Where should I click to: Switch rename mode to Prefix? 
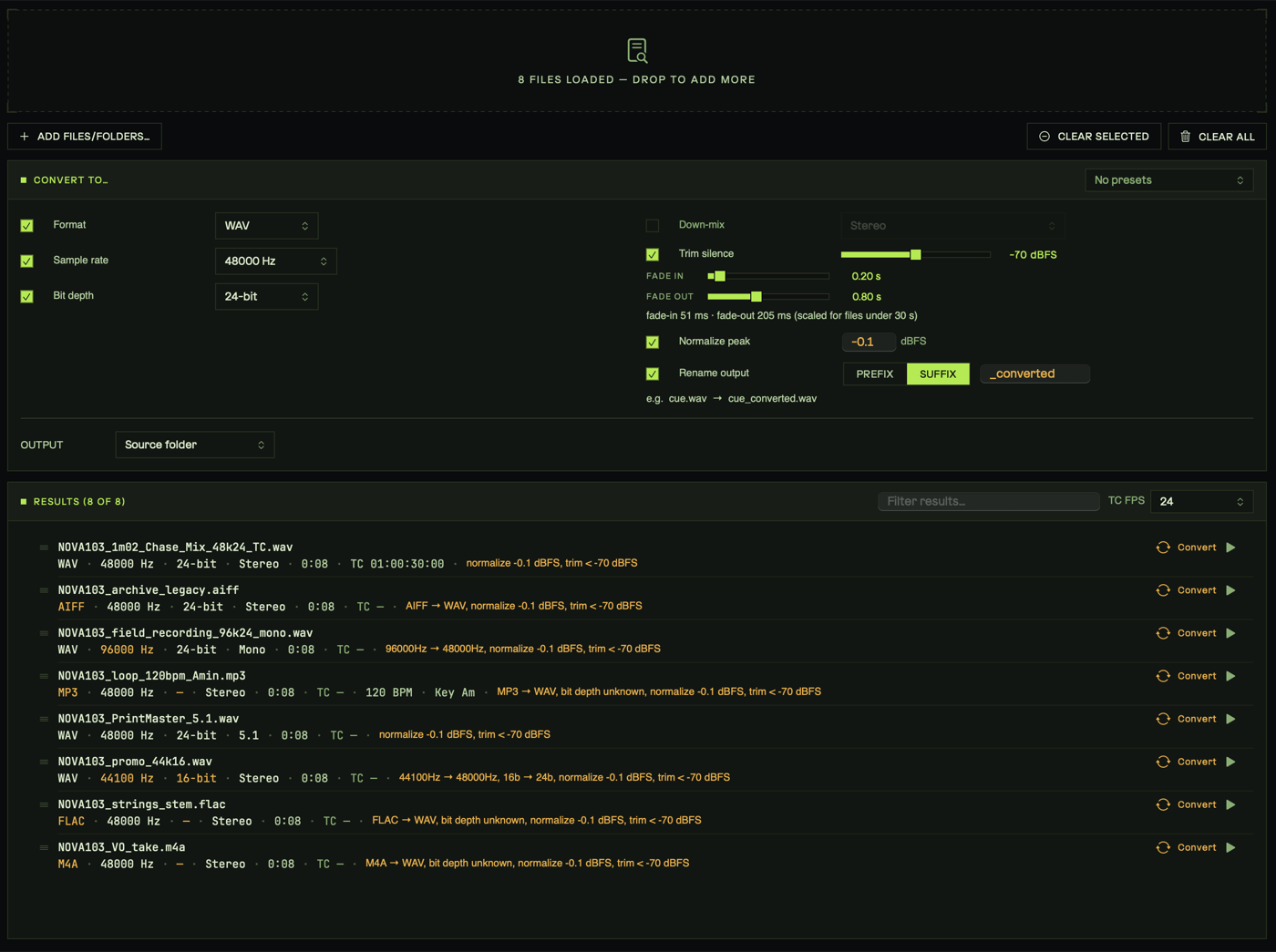875,374
